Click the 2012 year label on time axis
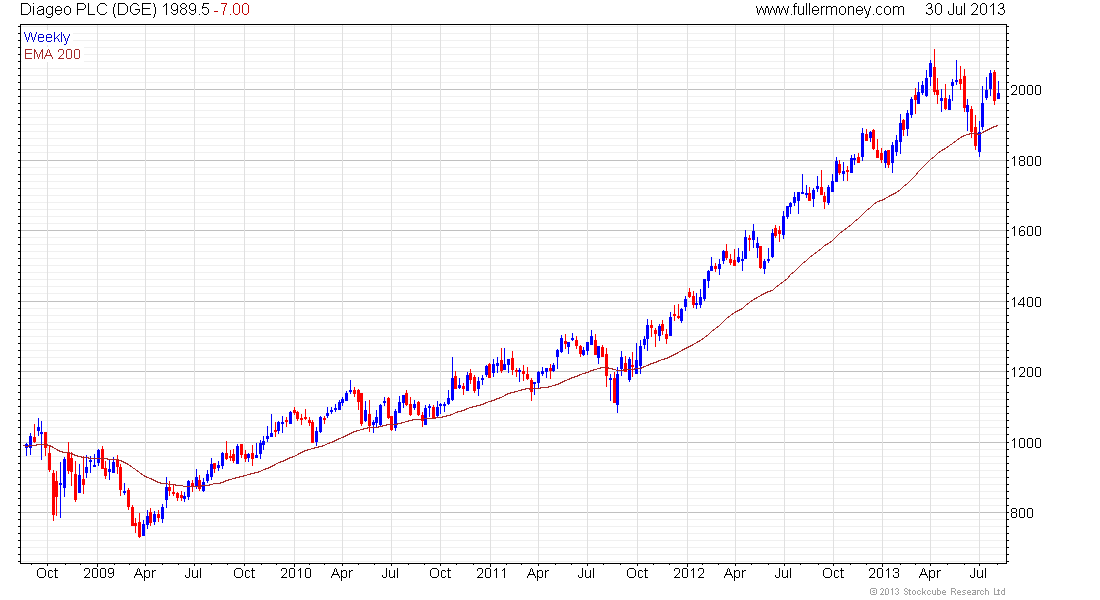1100x600 pixels. pyautogui.click(x=688, y=573)
